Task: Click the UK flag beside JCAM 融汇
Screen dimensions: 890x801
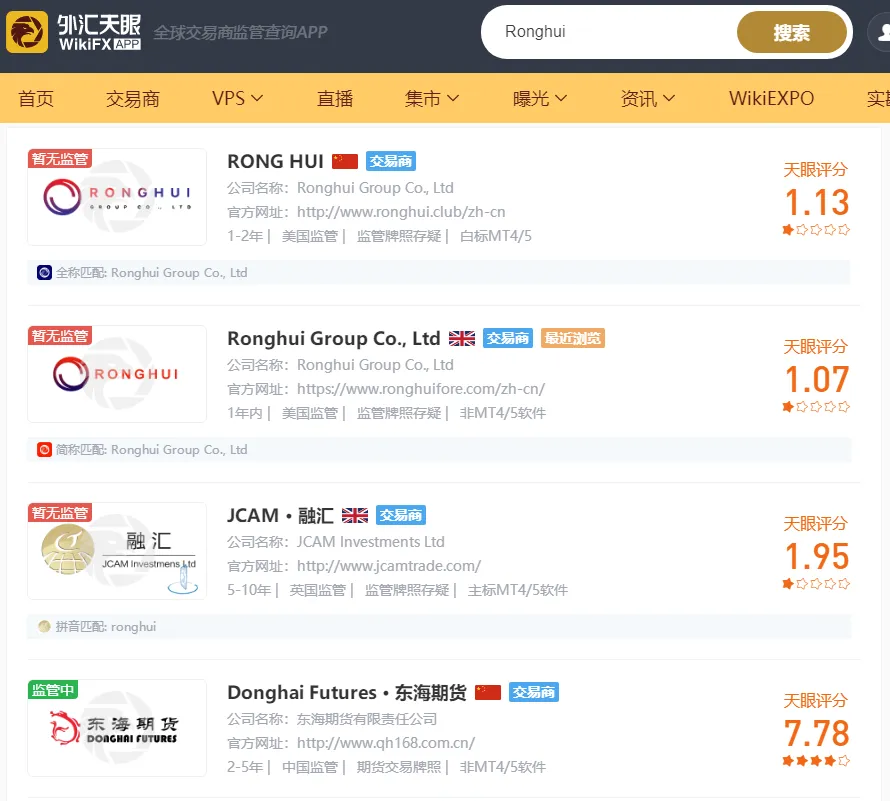Action: (x=355, y=515)
